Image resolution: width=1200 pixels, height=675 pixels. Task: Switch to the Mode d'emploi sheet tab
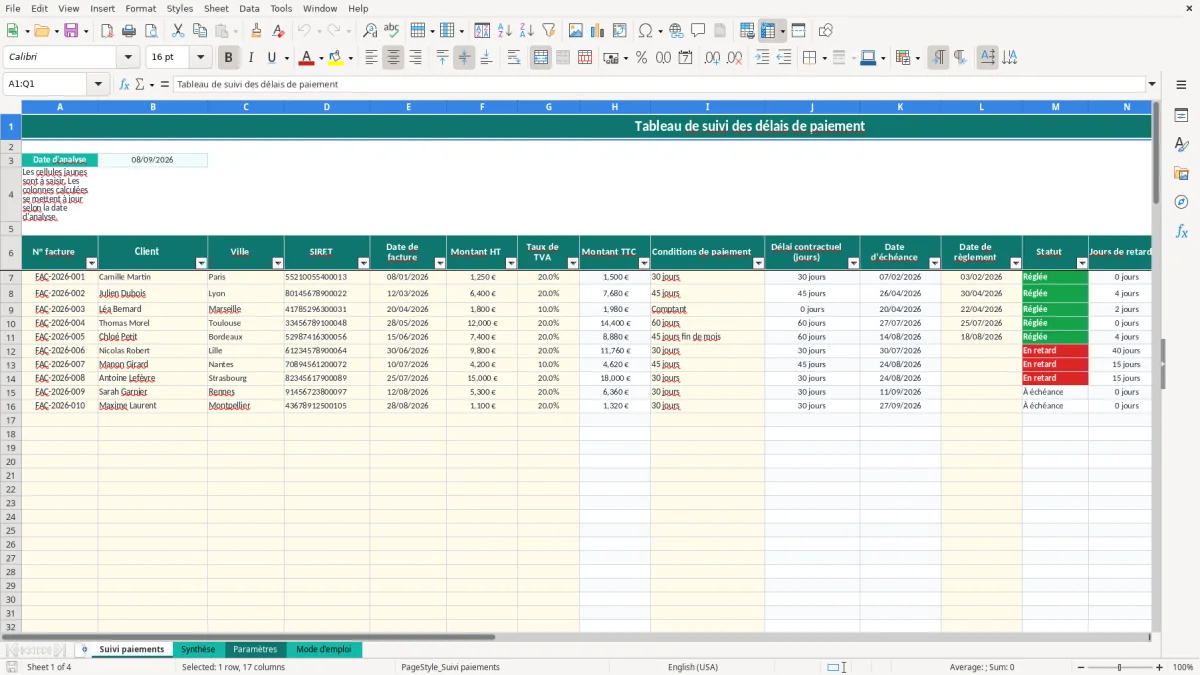324,649
